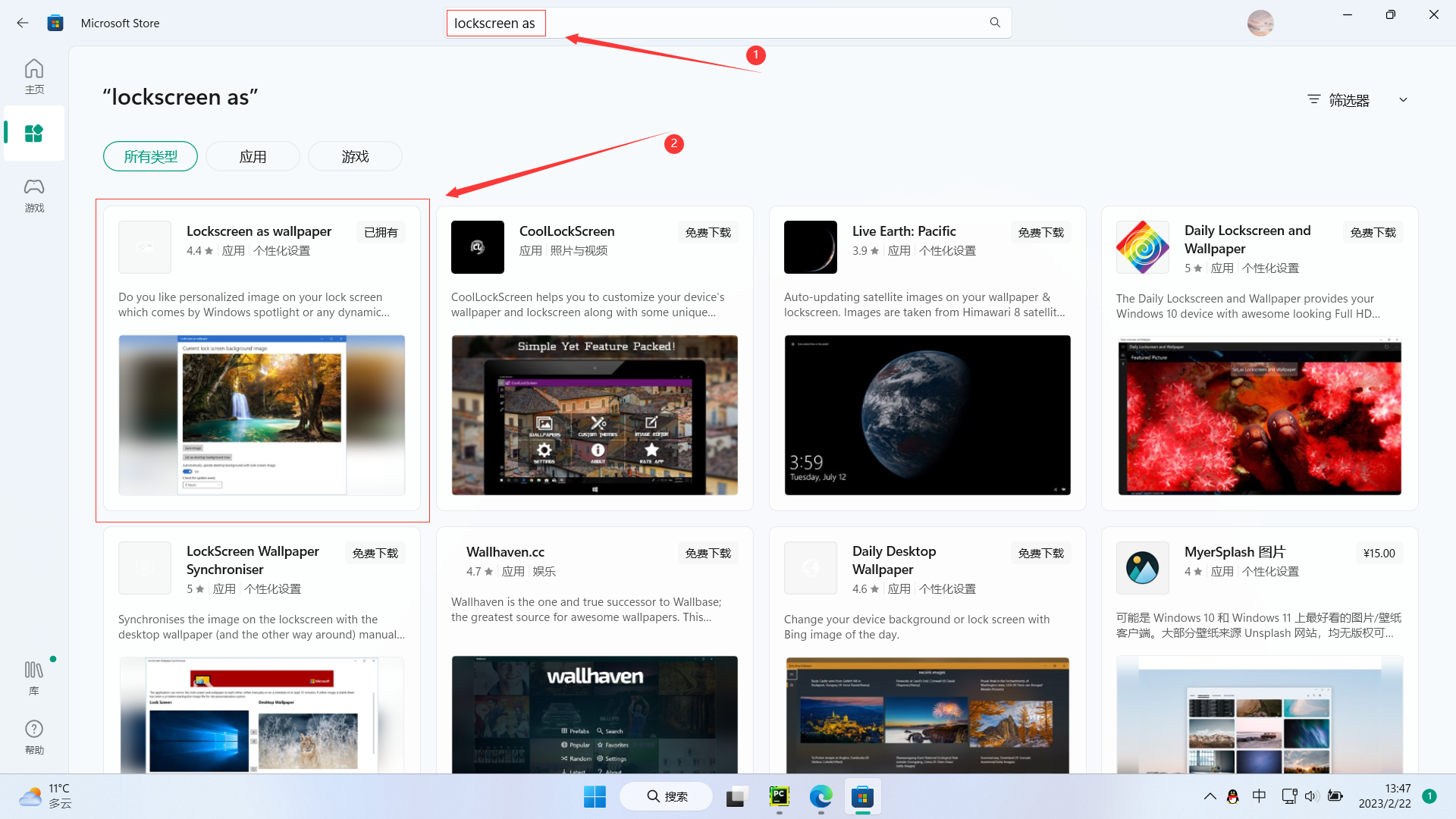This screenshot has height=819, width=1456.
Task: Click the MyerSplash screenshot thumbnail
Action: [1260, 714]
